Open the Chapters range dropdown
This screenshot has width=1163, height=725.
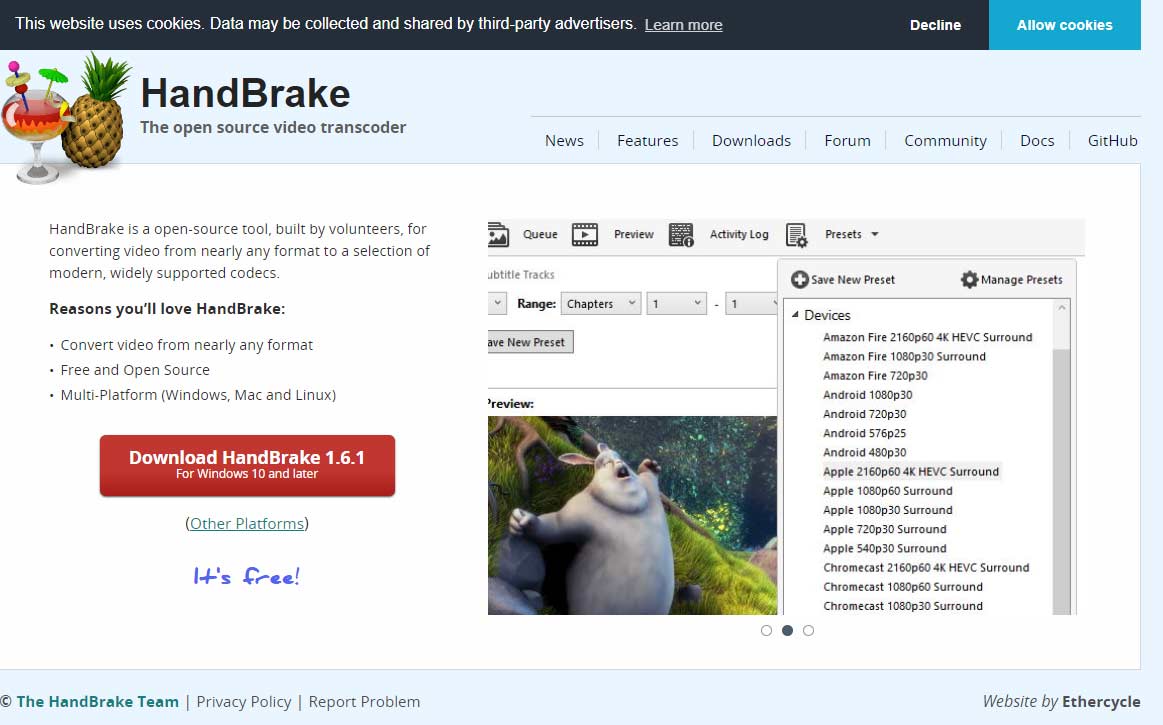600,304
